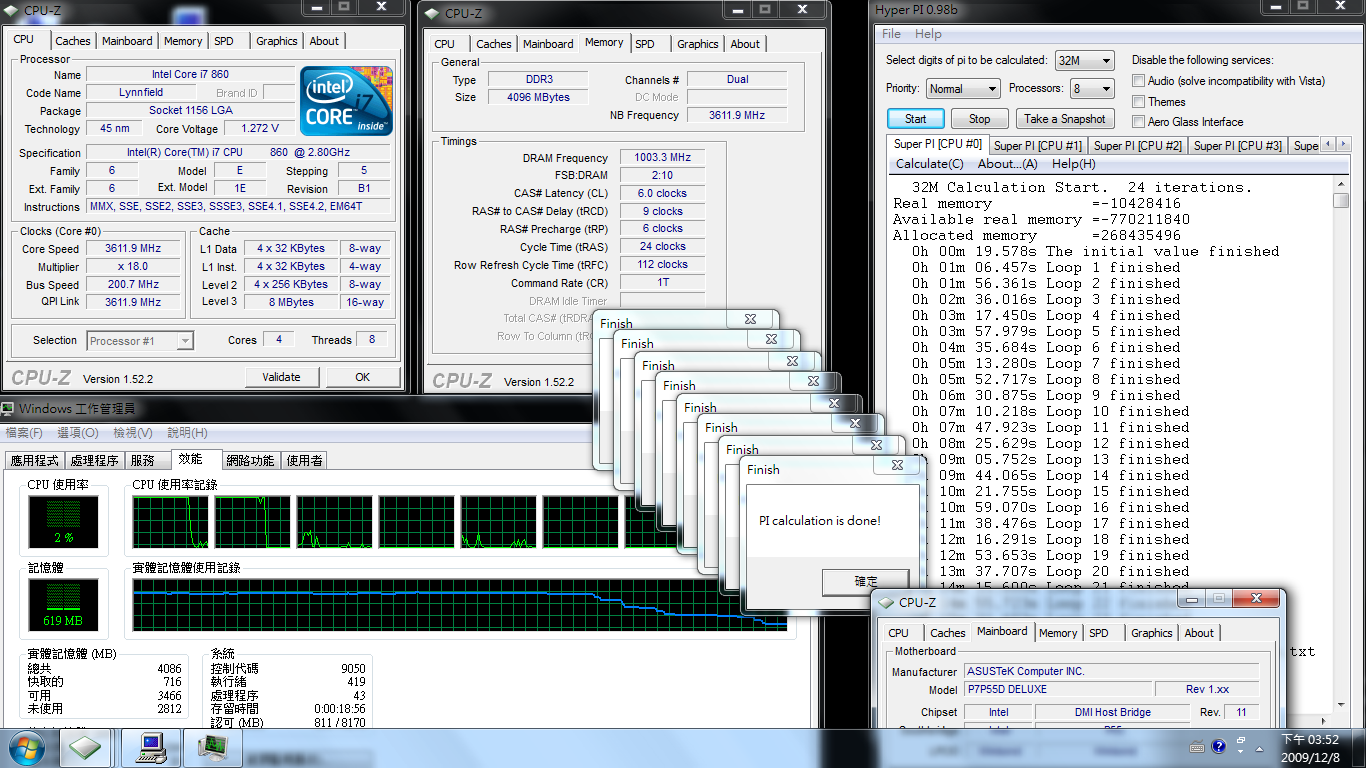Open the About...(A) menu in Super PI
1366x768 pixels.
click(1007, 164)
